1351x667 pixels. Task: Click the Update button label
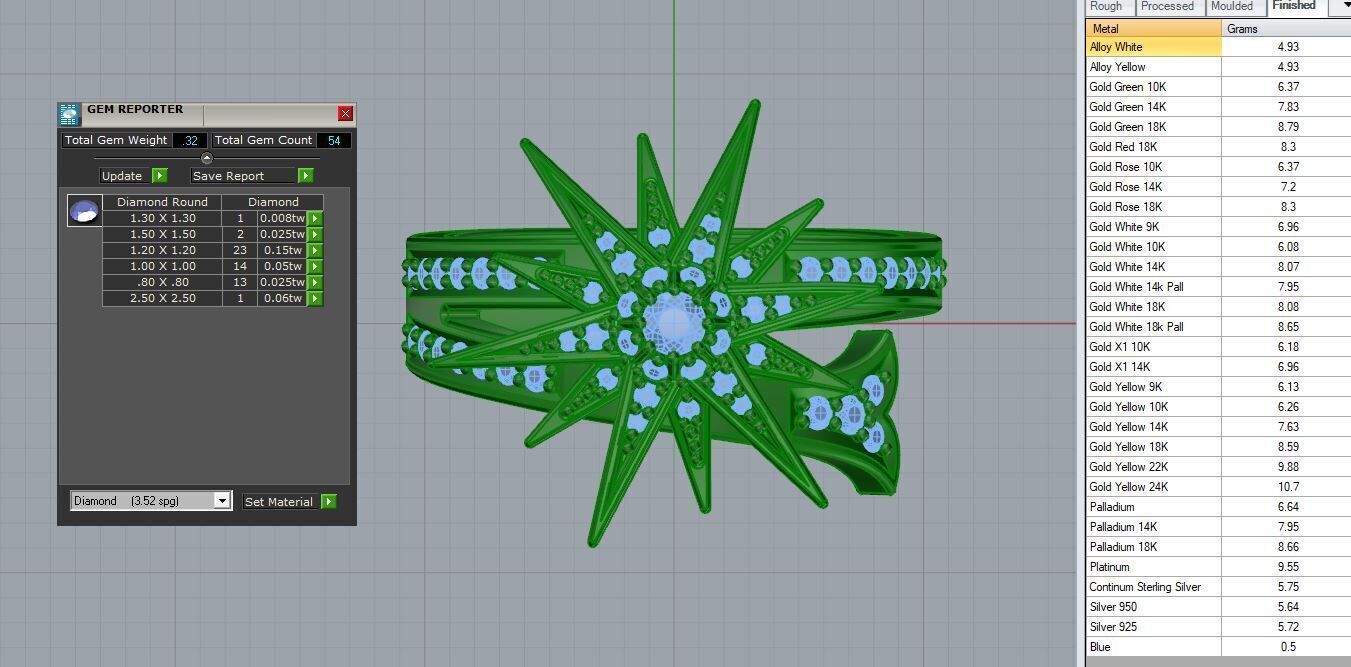click(x=122, y=175)
